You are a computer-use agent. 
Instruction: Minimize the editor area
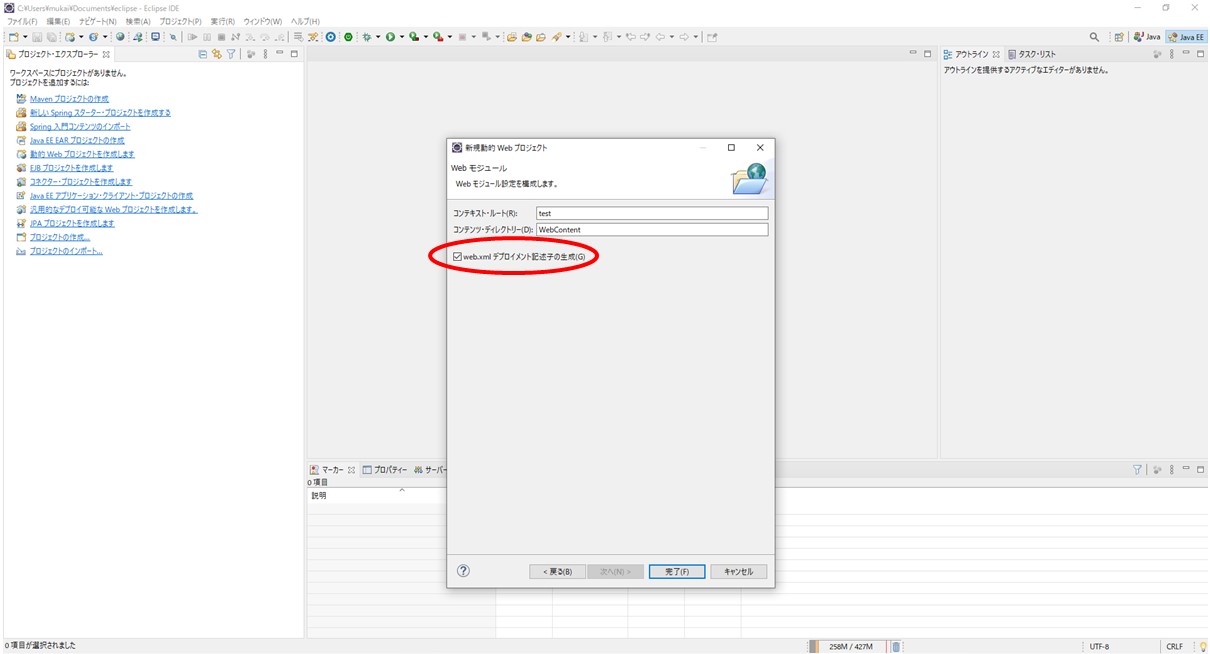click(913, 53)
